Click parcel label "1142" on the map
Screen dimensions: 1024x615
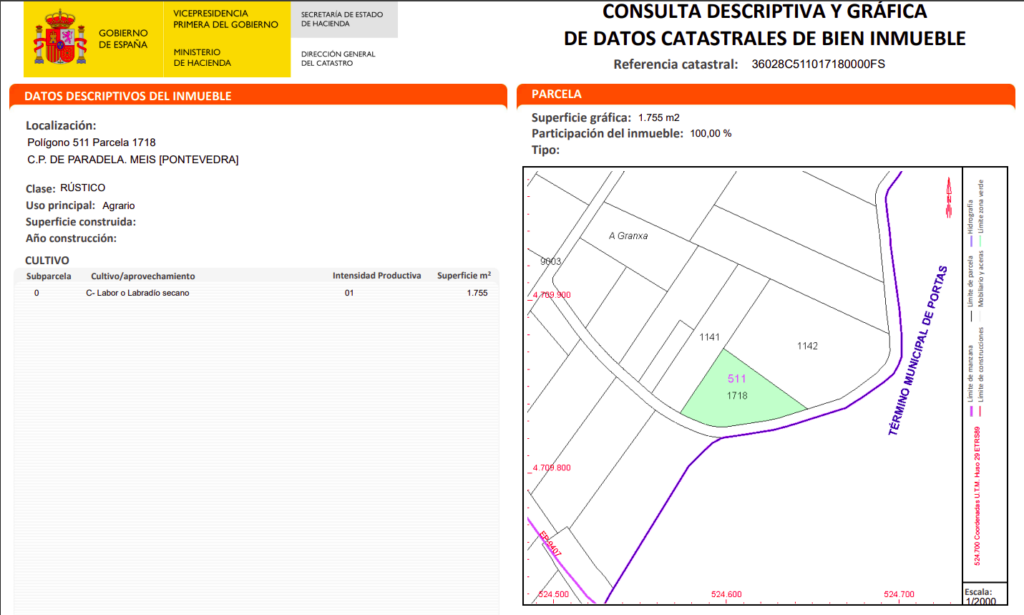click(807, 346)
